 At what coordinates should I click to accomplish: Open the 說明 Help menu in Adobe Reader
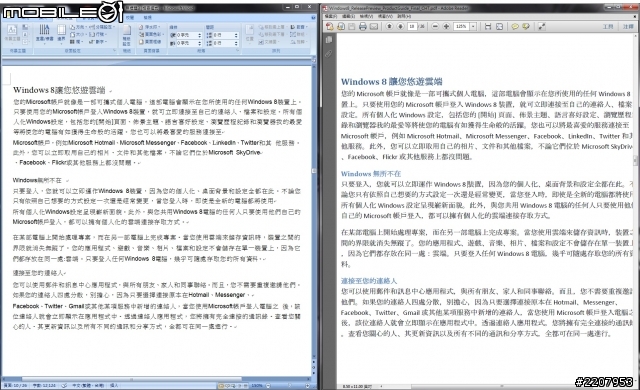404,16
